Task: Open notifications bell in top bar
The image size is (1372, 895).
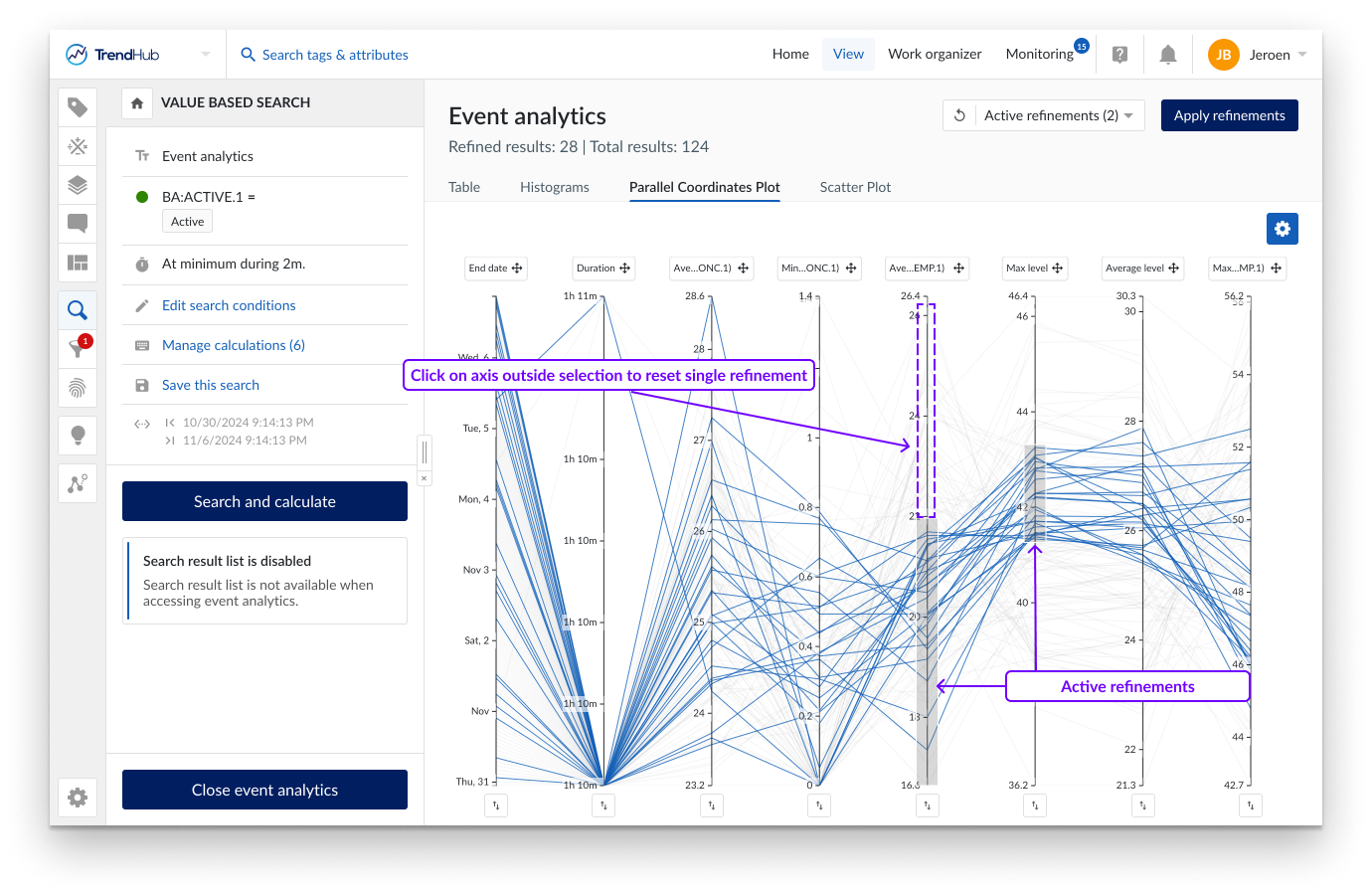Action: tap(1168, 55)
